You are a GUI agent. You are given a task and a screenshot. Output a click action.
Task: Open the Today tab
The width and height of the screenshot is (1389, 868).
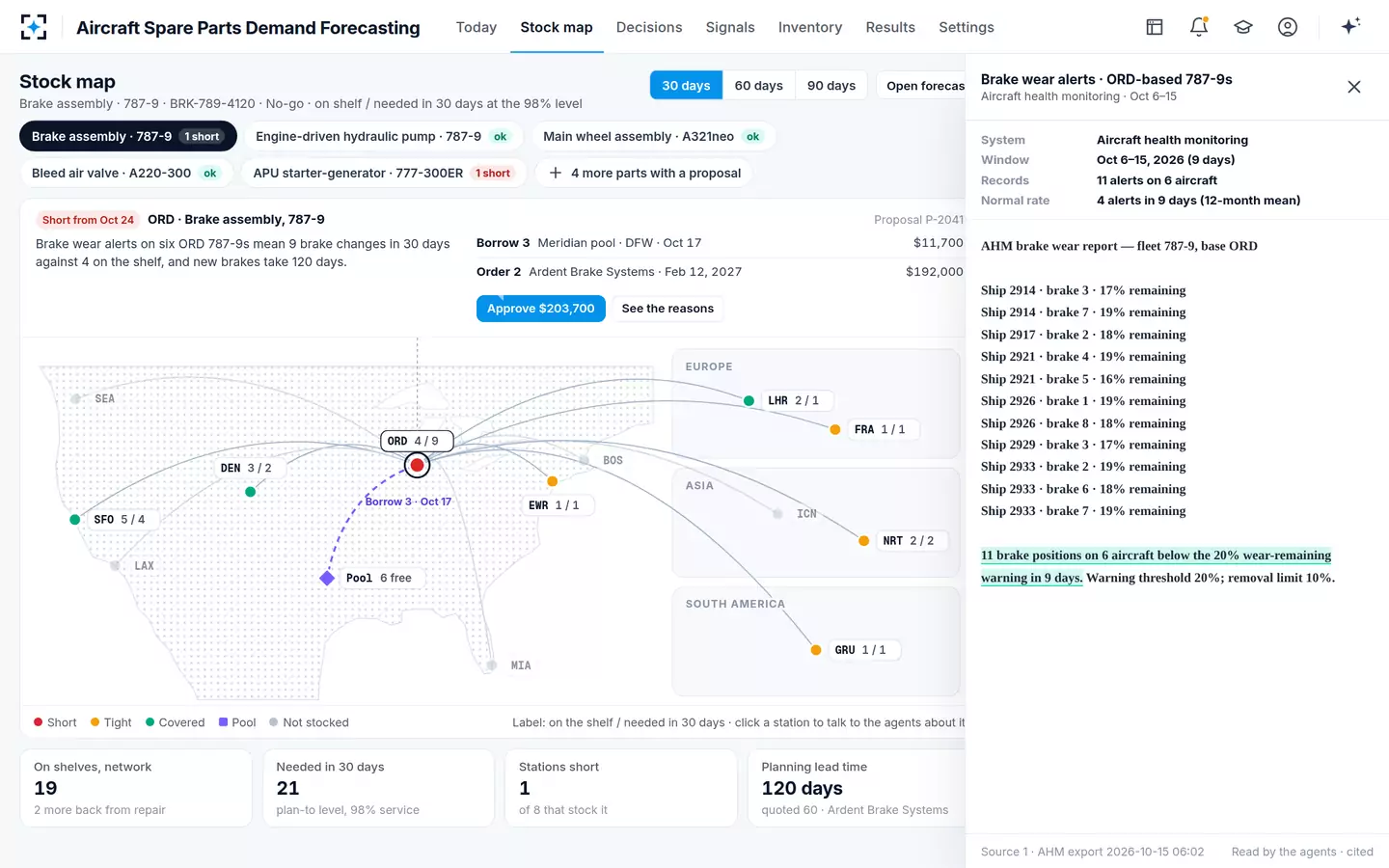point(477,27)
